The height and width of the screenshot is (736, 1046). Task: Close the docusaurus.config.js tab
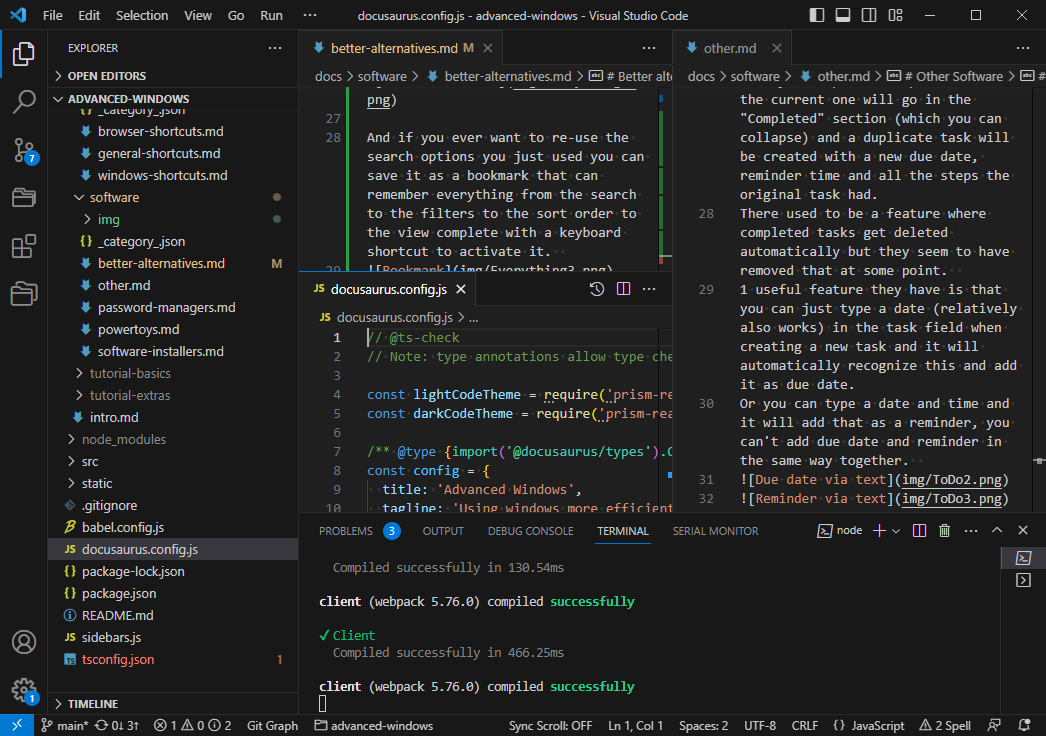coord(460,289)
